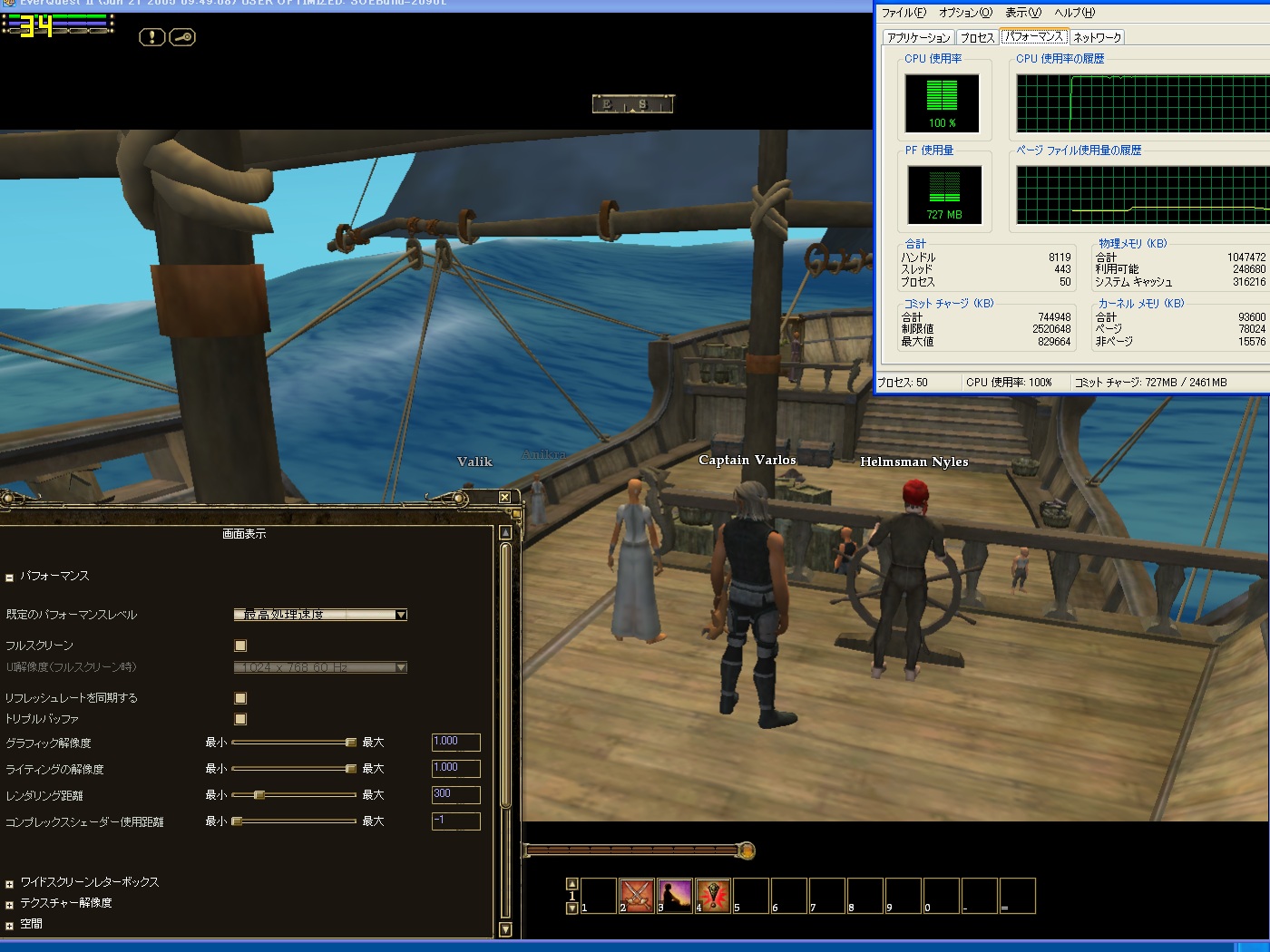Click empty hotbar slot 1

click(599, 896)
